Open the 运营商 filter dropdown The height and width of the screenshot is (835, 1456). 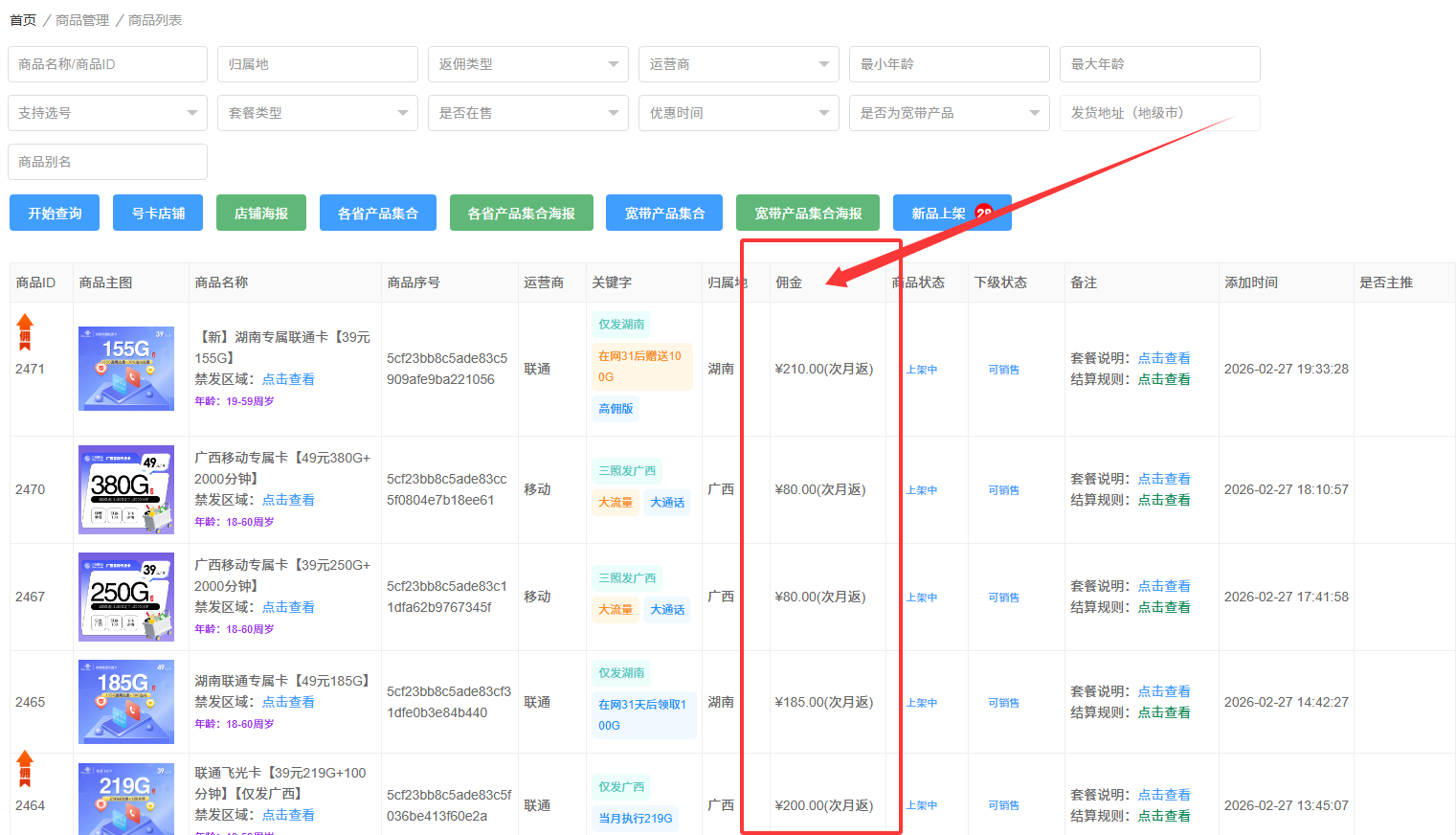(738, 64)
